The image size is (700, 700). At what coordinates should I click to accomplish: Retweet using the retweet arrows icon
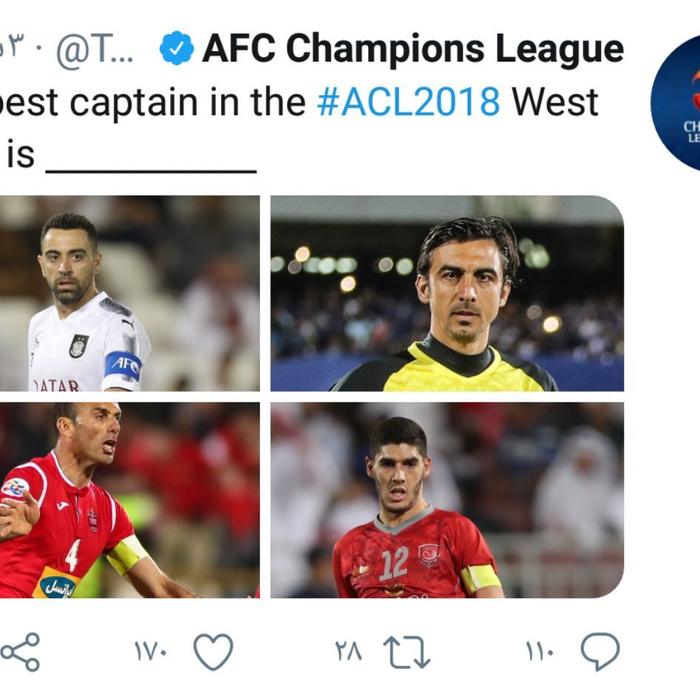coord(407,652)
